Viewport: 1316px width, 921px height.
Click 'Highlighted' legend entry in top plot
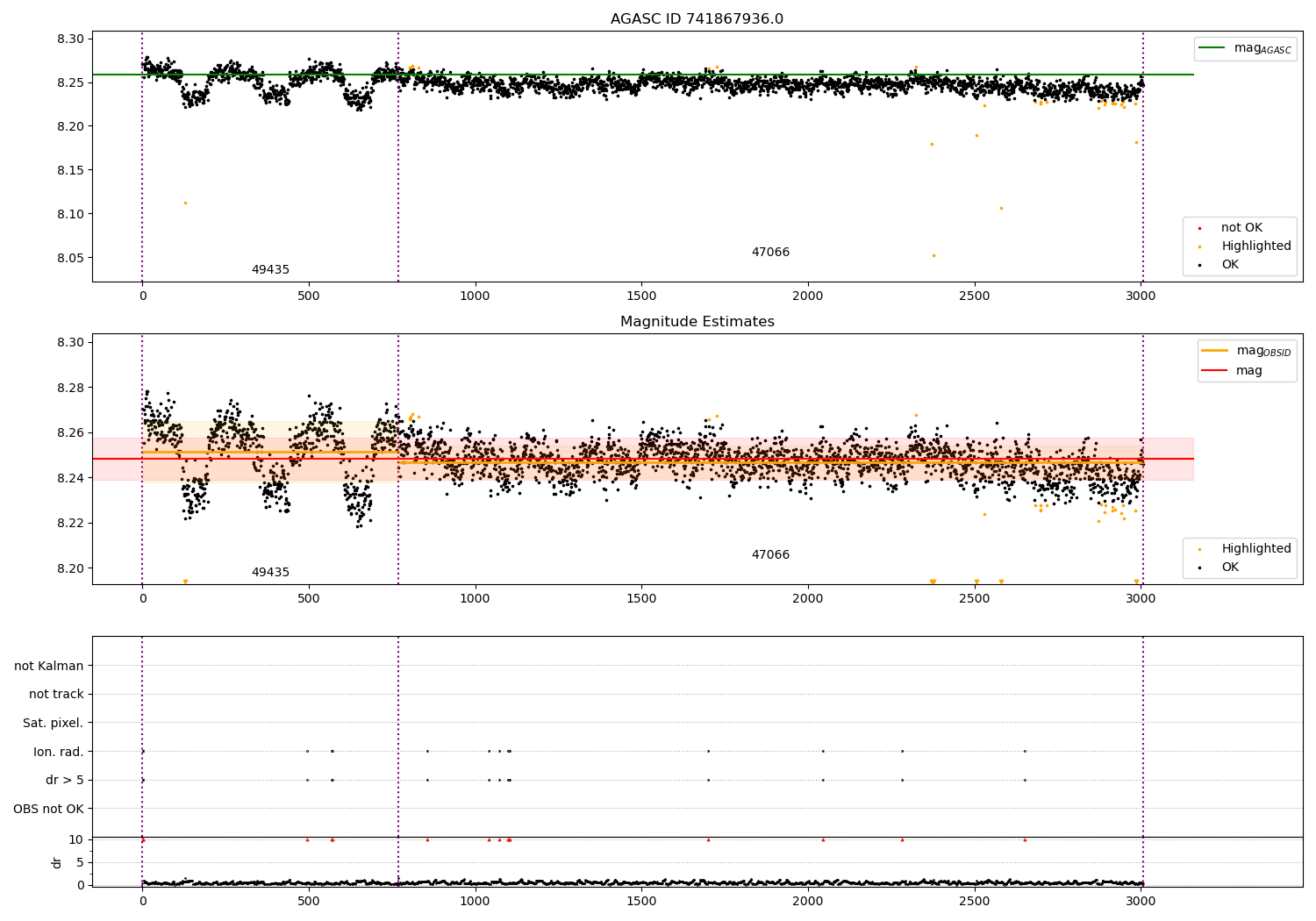(x=1256, y=246)
